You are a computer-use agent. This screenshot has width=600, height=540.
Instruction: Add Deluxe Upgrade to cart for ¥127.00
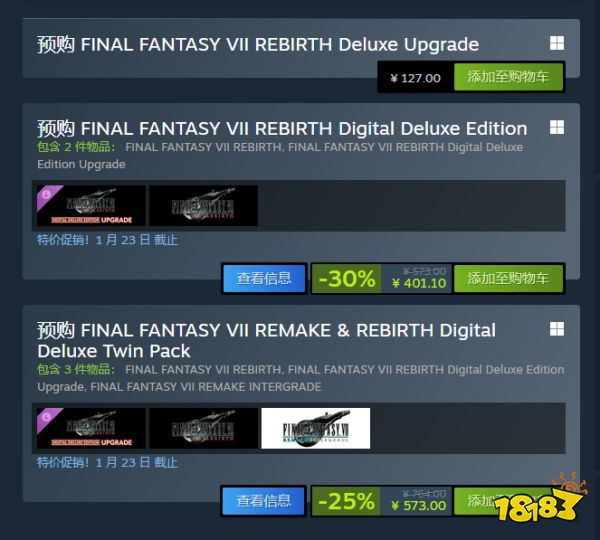[508, 77]
